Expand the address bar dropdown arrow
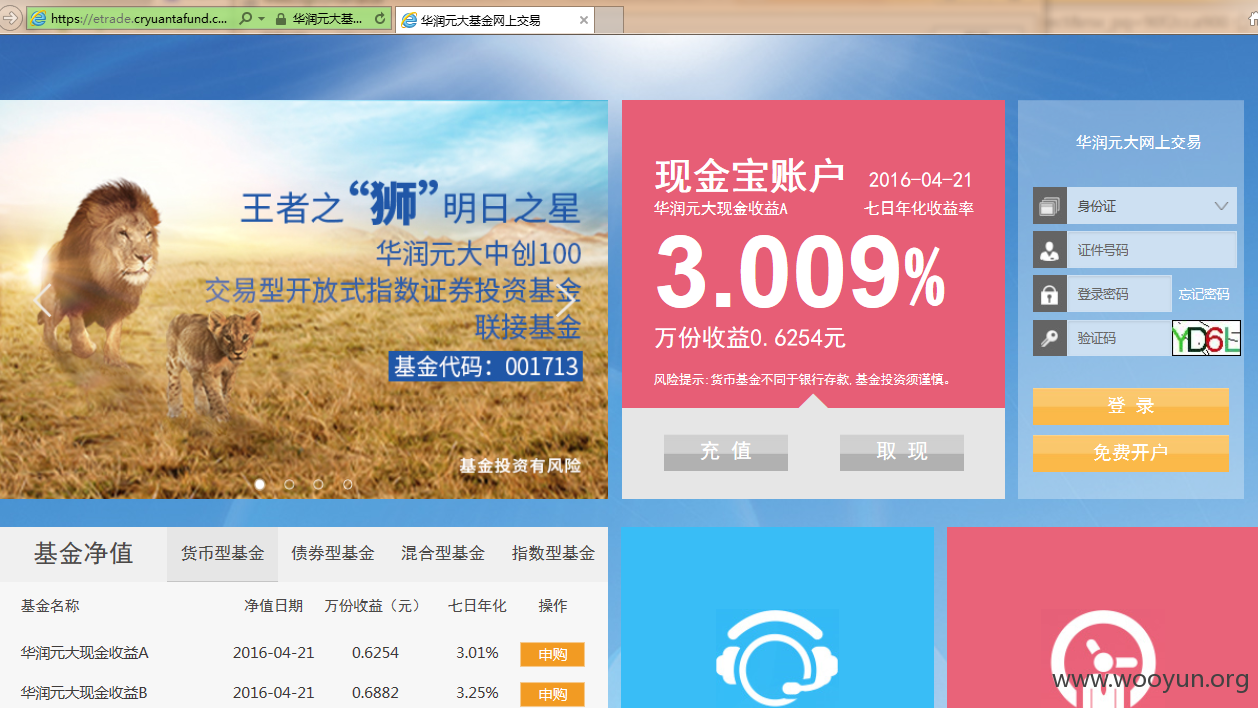The width and height of the screenshot is (1258, 708). 262,19
